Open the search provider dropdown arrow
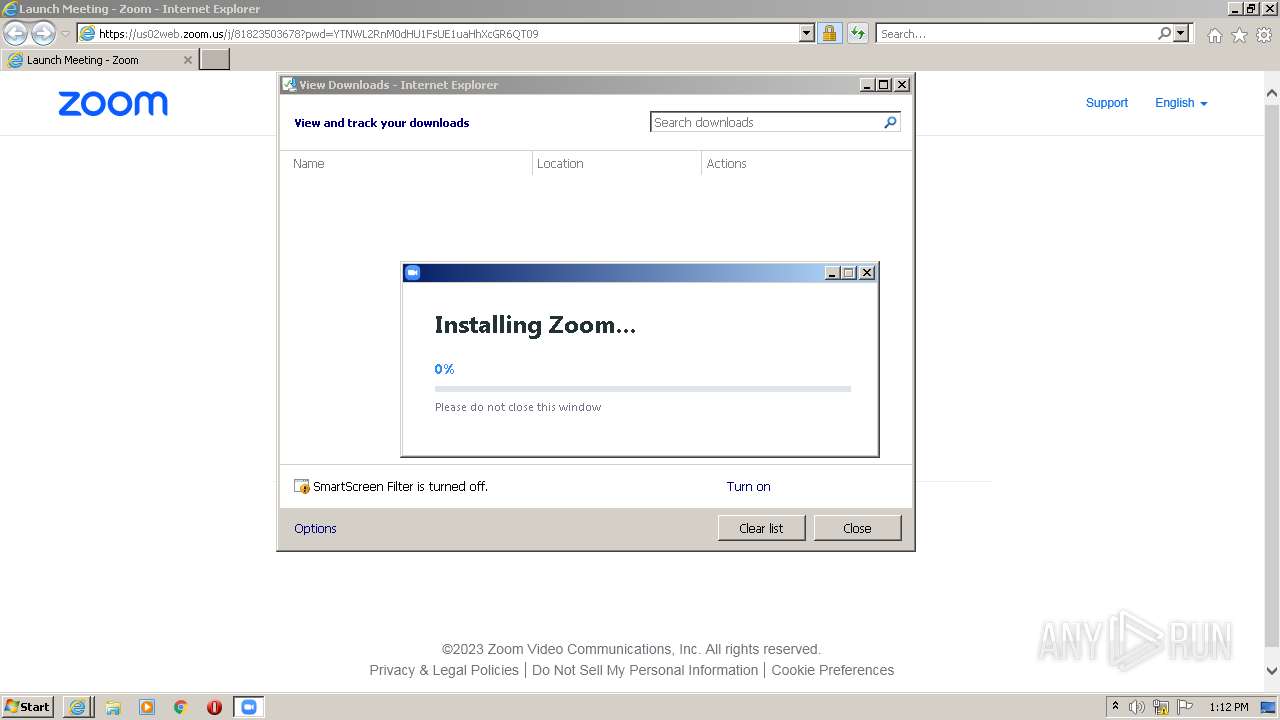Viewport: 1280px width, 720px height. [1181, 33]
